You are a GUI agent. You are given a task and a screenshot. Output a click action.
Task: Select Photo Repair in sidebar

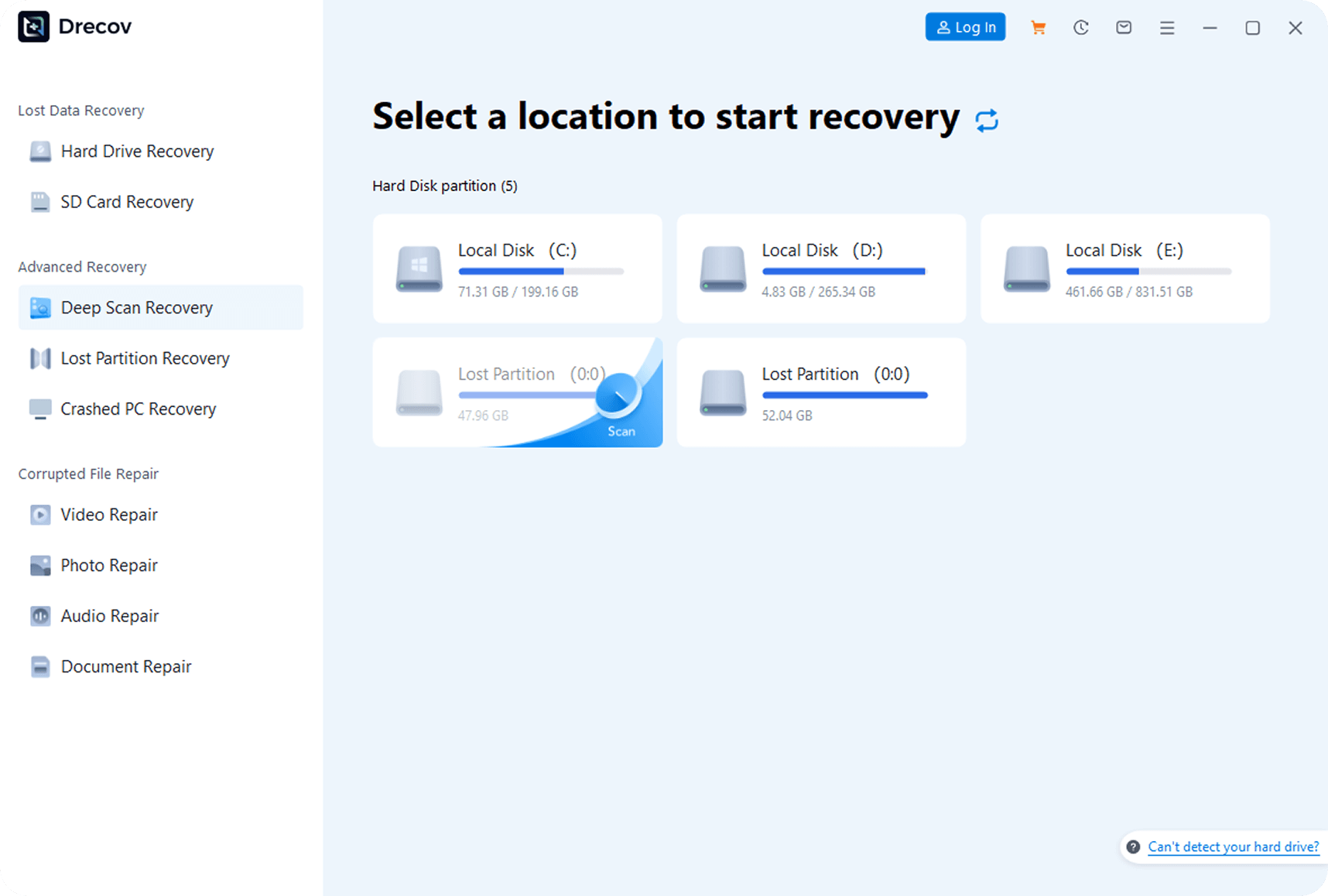click(109, 566)
